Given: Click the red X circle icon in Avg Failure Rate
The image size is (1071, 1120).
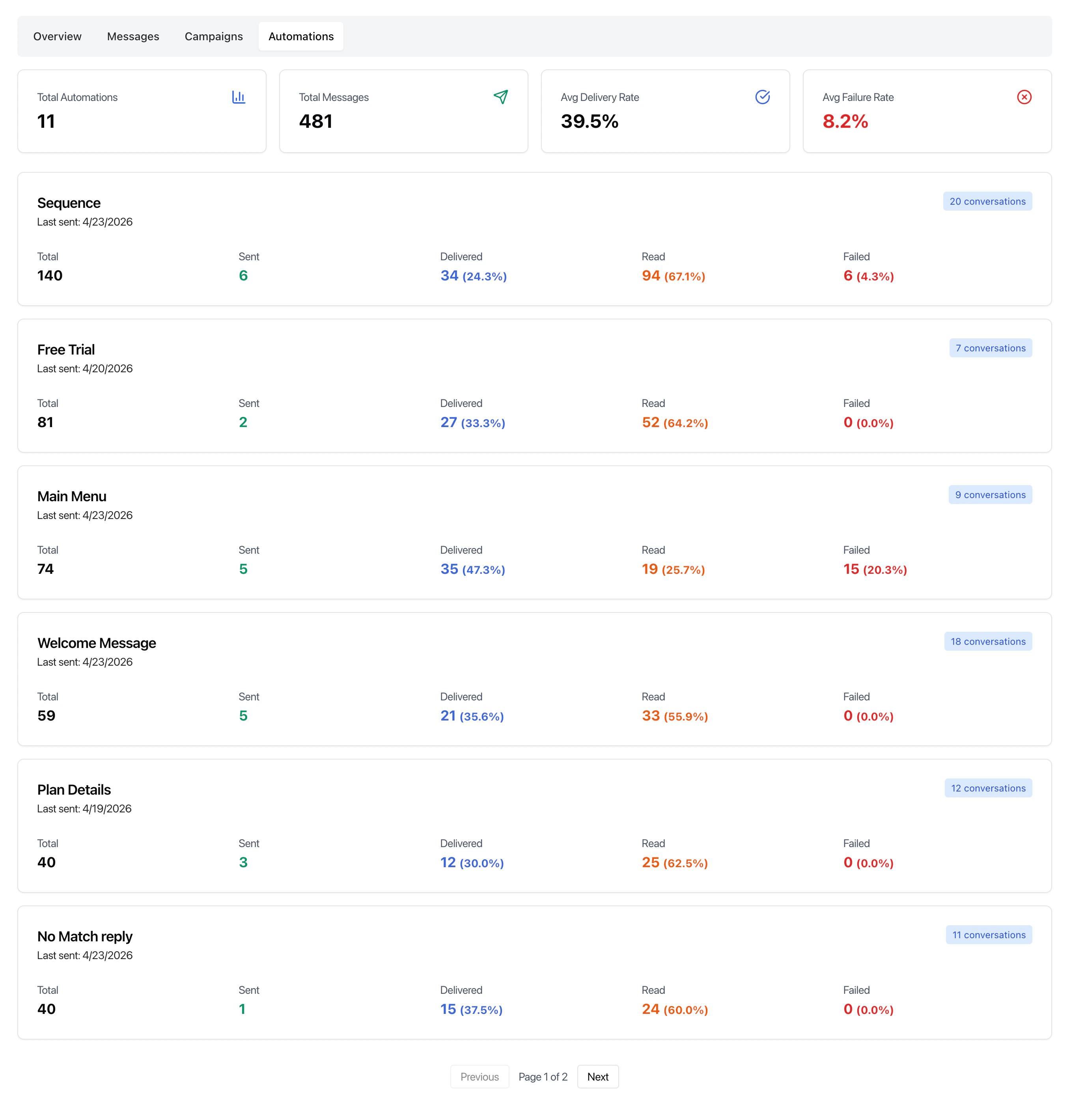Looking at the screenshot, I should (x=1024, y=97).
